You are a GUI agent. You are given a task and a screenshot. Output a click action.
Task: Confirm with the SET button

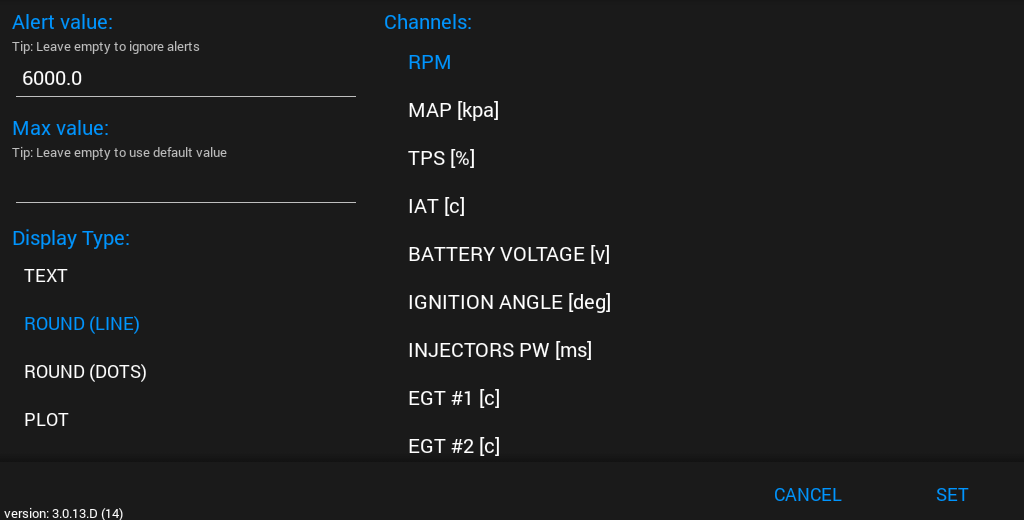(x=952, y=495)
